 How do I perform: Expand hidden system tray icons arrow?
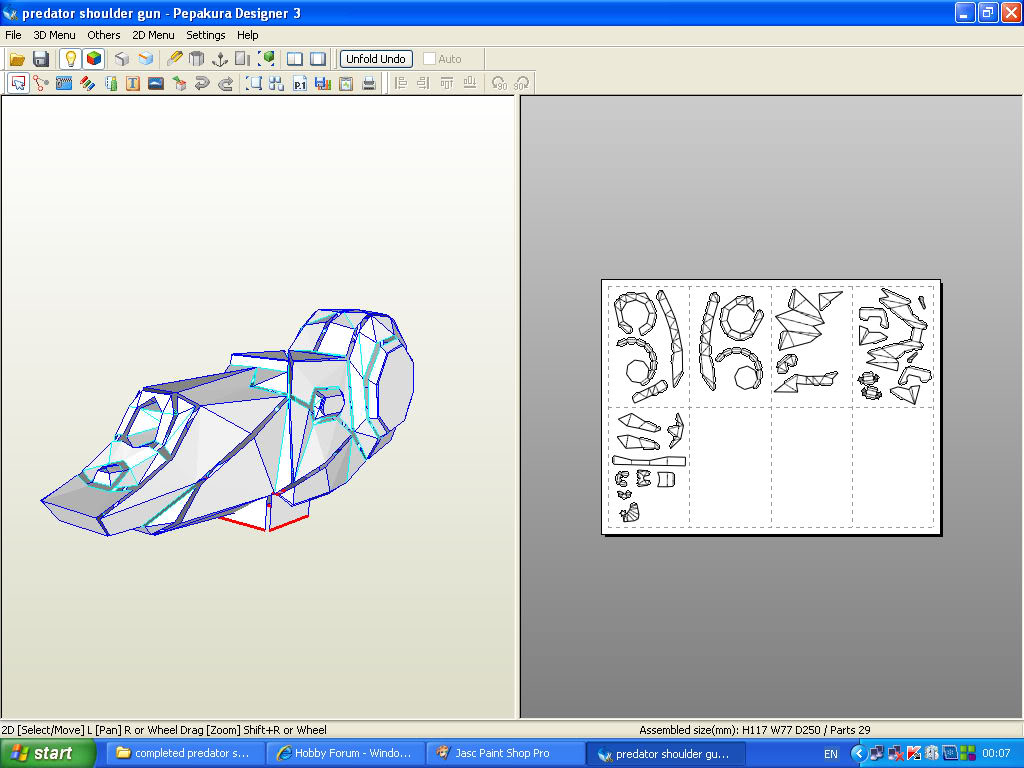[x=858, y=754]
